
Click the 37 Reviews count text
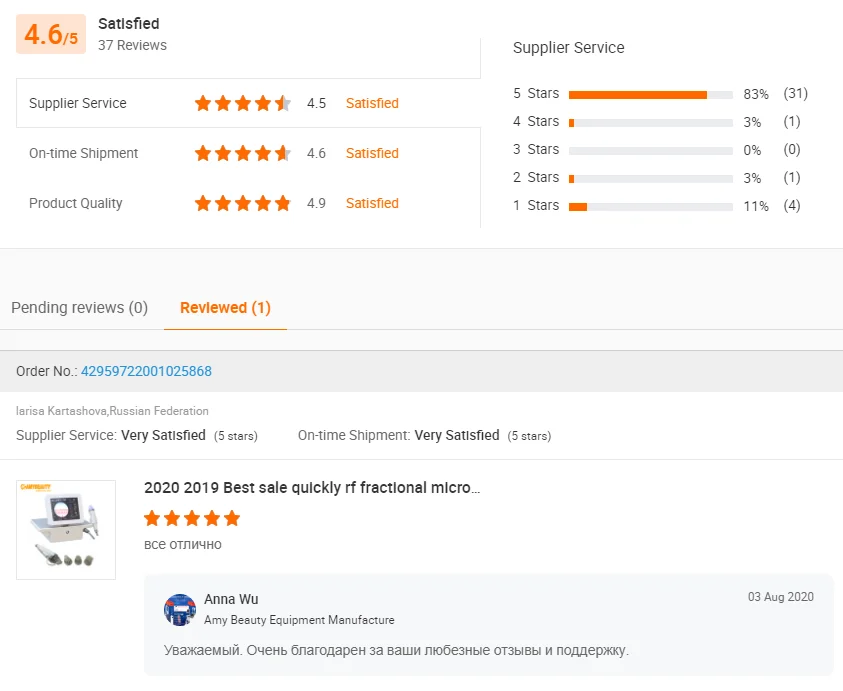pyautogui.click(x=132, y=45)
